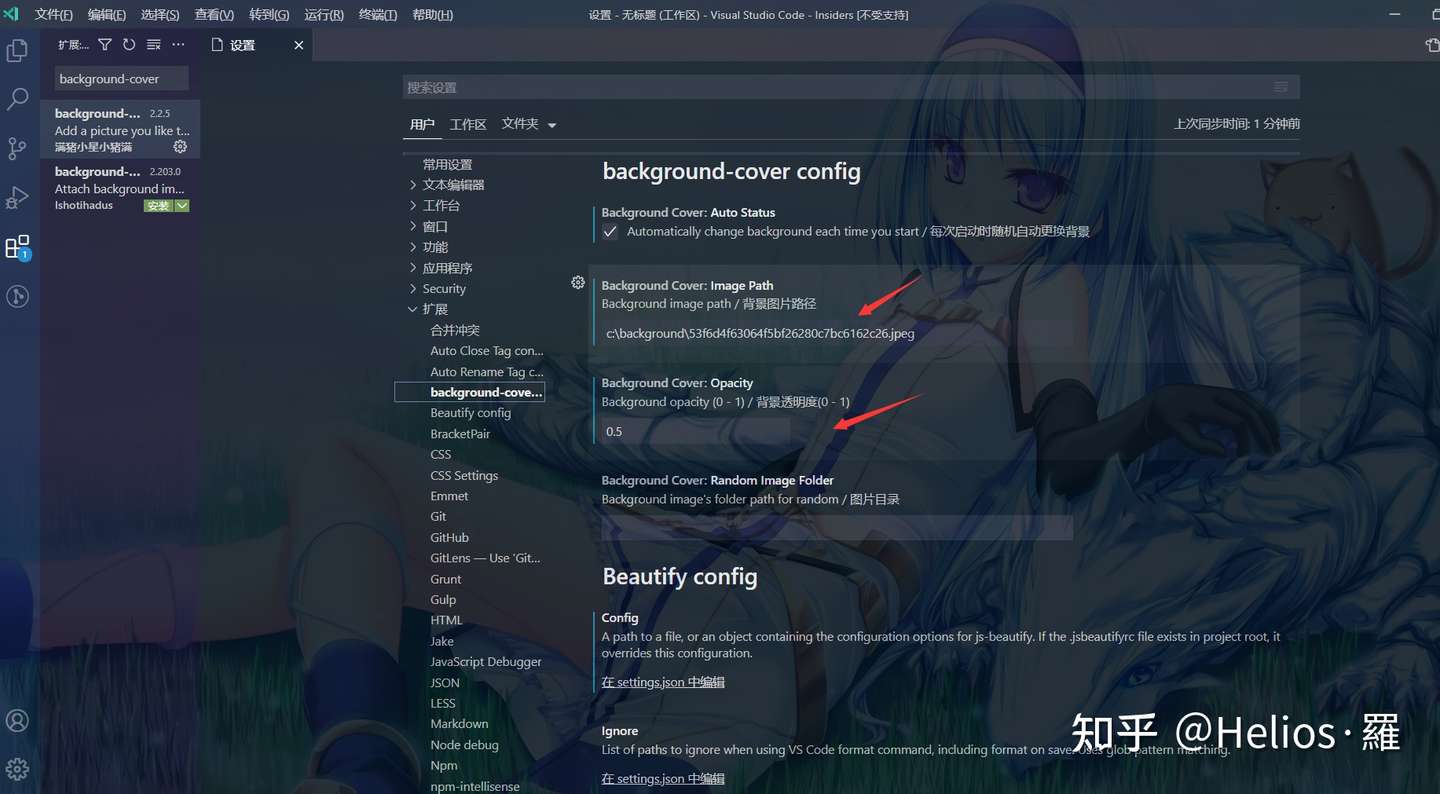Select Node debug in settings tree
This screenshot has height=794, width=1440.
point(464,745)
